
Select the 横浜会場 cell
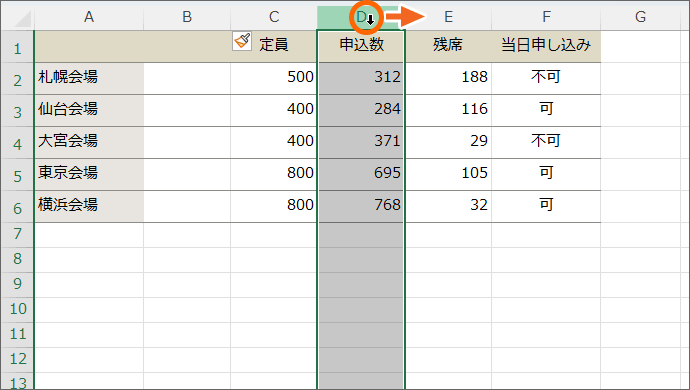pos(89,207)
